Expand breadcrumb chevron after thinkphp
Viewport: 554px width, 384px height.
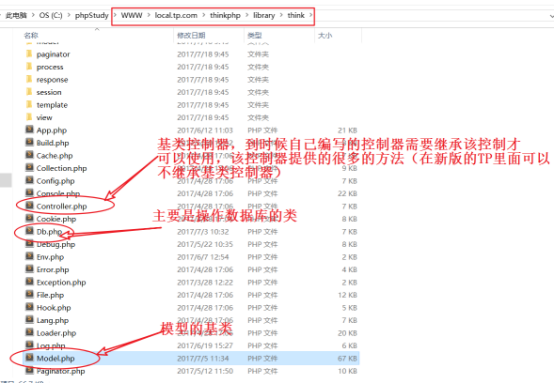point(247,15)
